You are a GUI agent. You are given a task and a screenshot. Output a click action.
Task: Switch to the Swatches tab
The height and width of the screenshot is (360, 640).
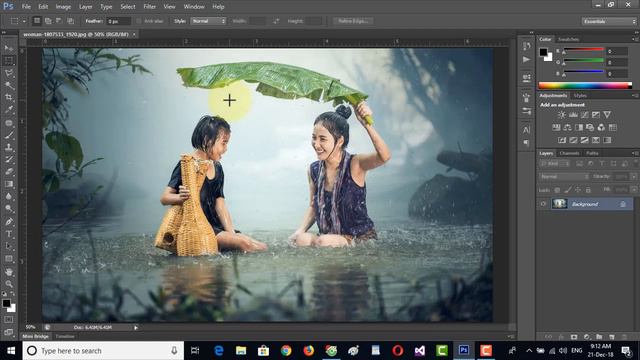(568, 39)
